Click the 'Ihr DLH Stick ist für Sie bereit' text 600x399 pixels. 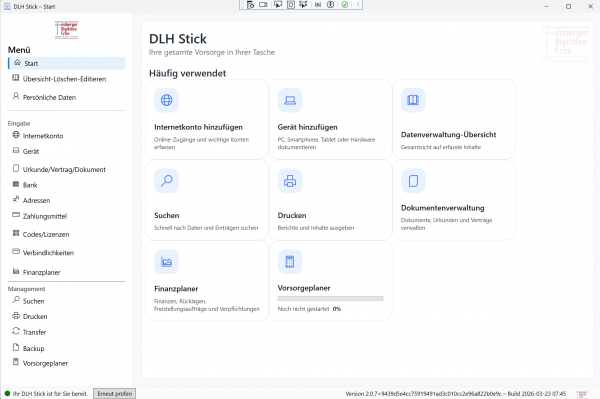(50, 394)
